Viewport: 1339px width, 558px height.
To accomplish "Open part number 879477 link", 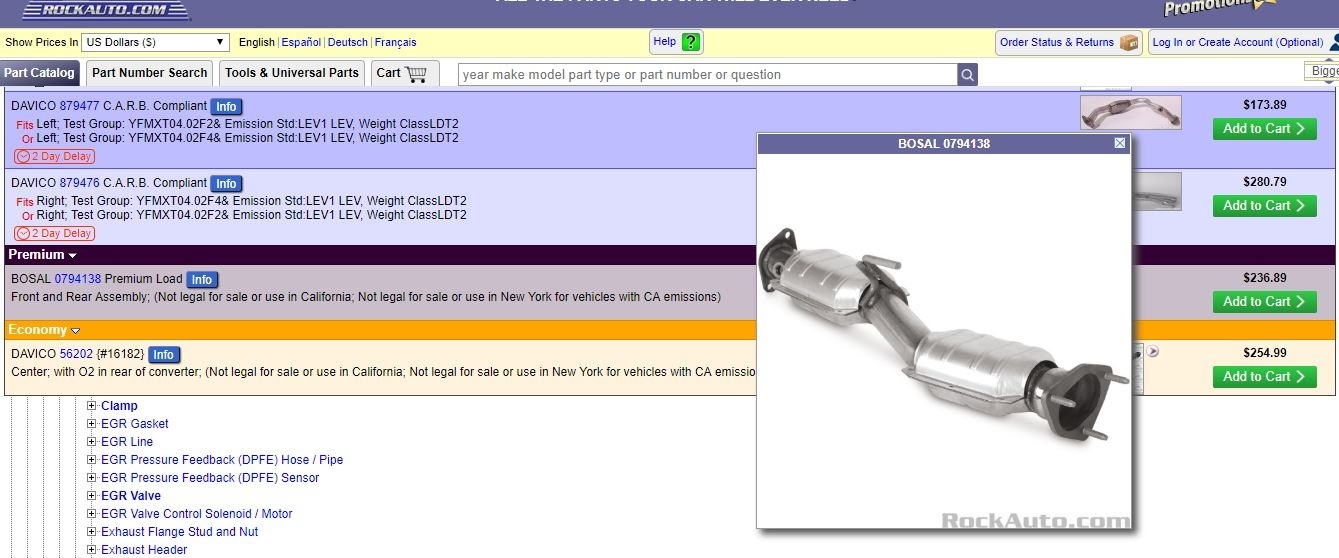I will (x=79, y=106).
